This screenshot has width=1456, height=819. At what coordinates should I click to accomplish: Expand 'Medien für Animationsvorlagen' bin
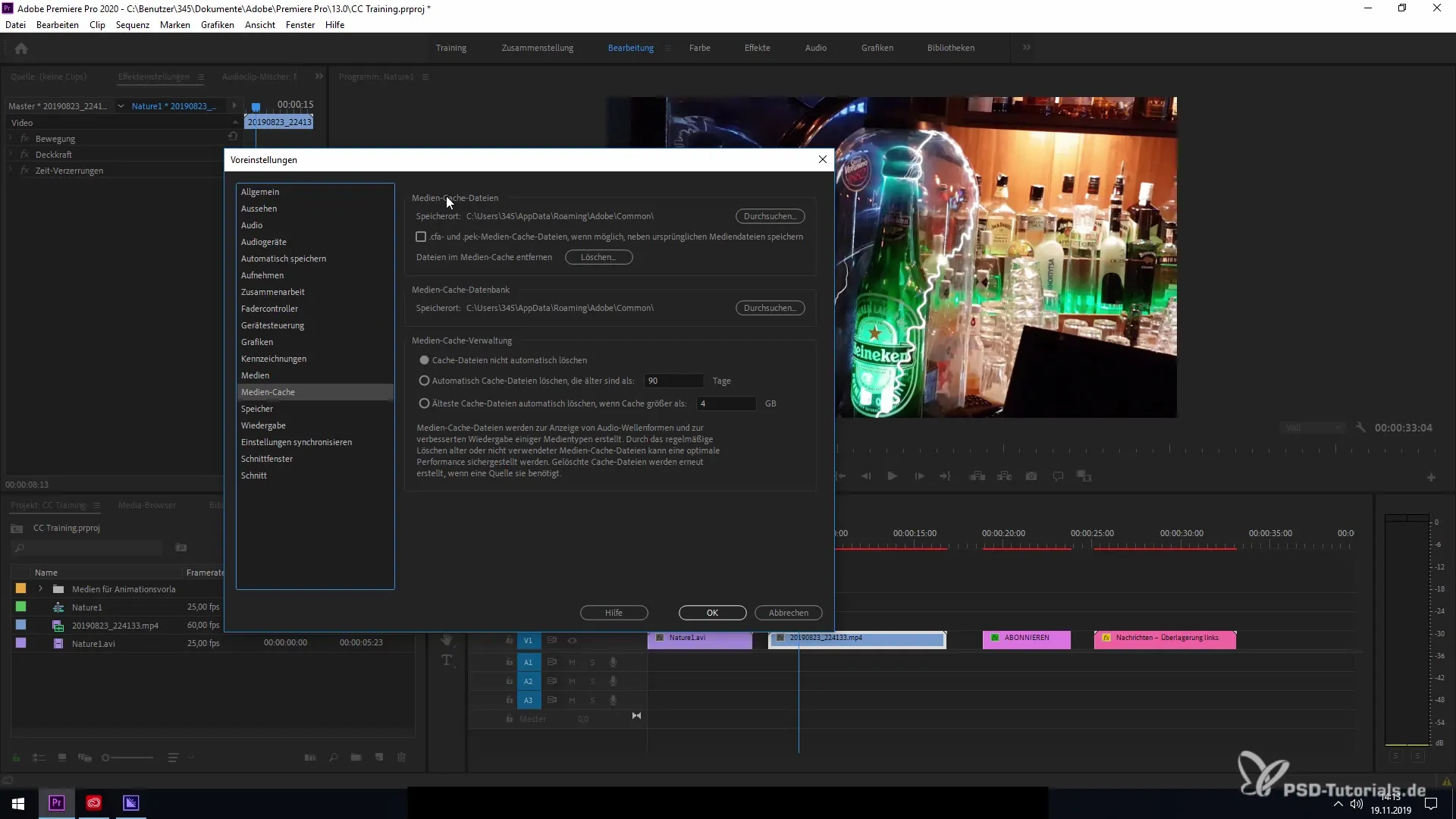point(40,589)
